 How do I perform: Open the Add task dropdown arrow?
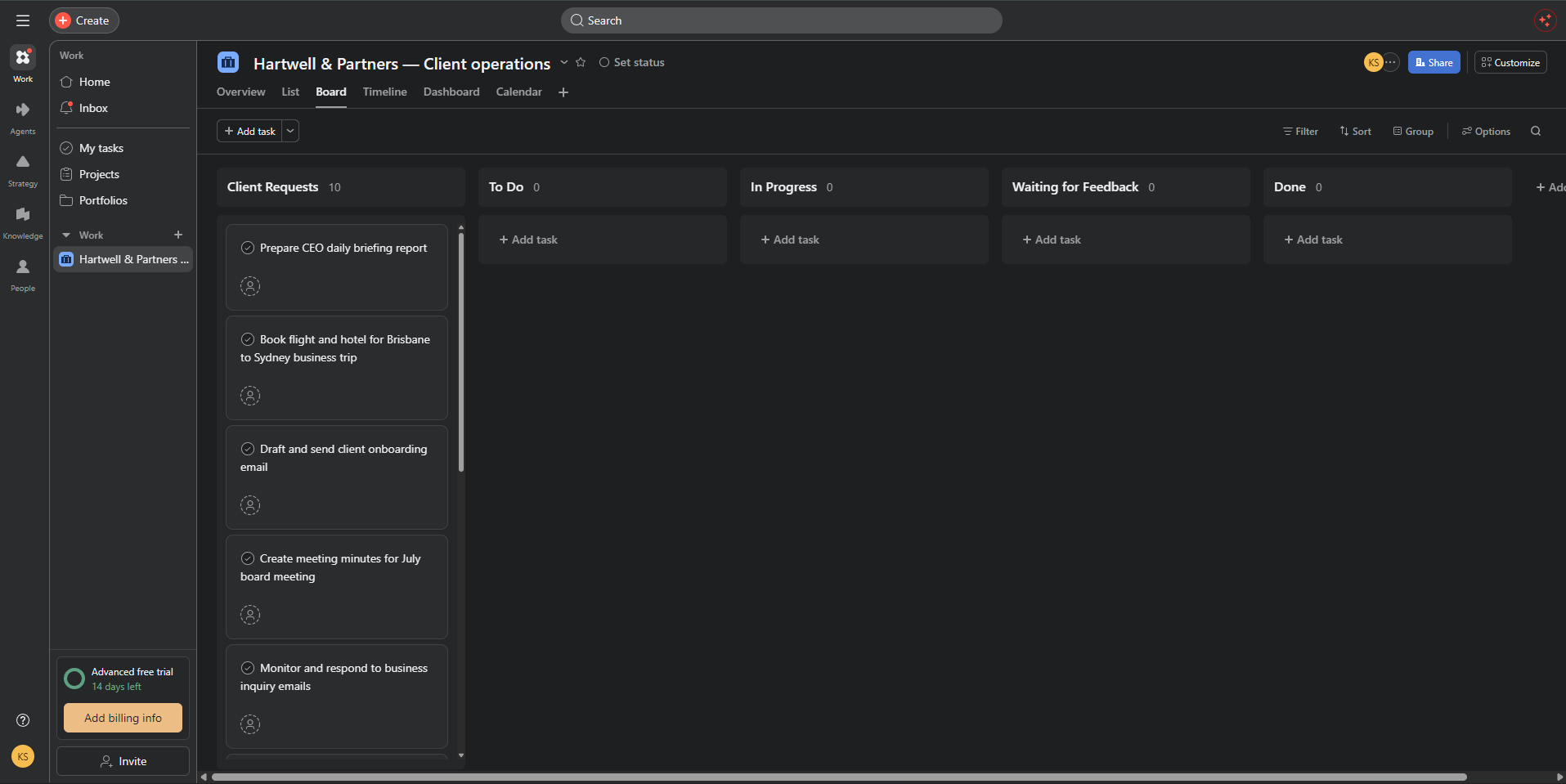290,131
